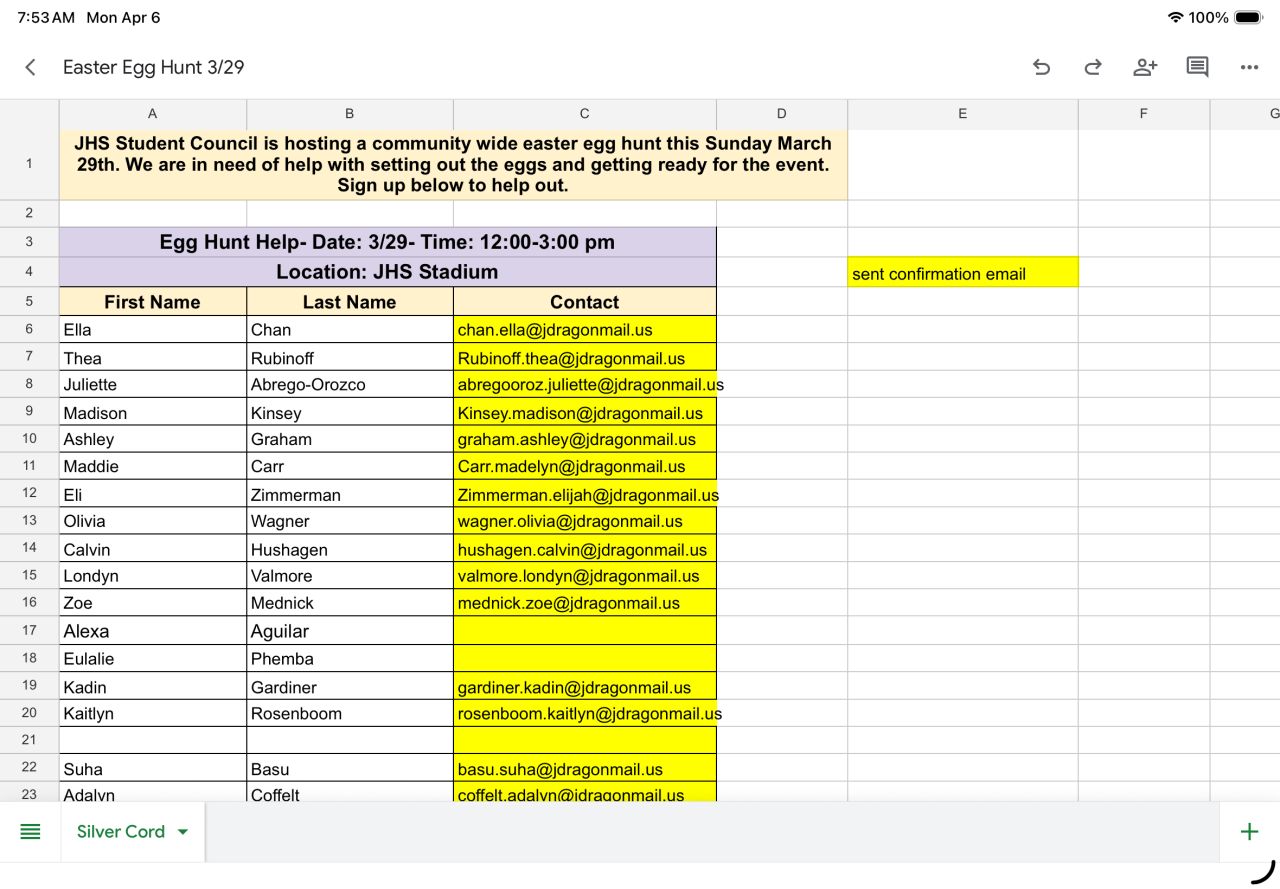Select the Egg Hunt Help date and time cell
This screenshot has height=889, width=1280.
pyautogui.click(x=388, y=242)
